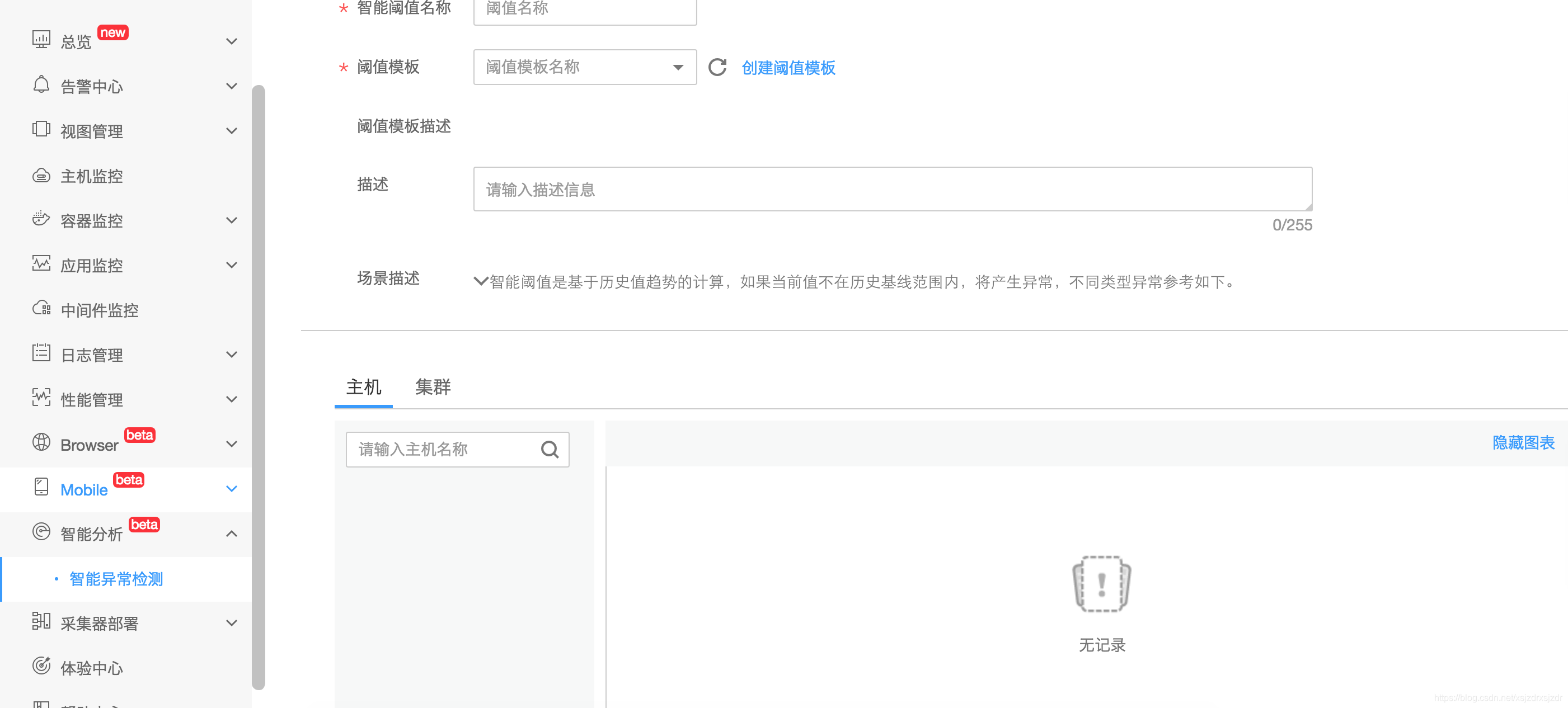
Task: Click the 主机监控 host monitoring icon
Action: [x=41, y=175]
